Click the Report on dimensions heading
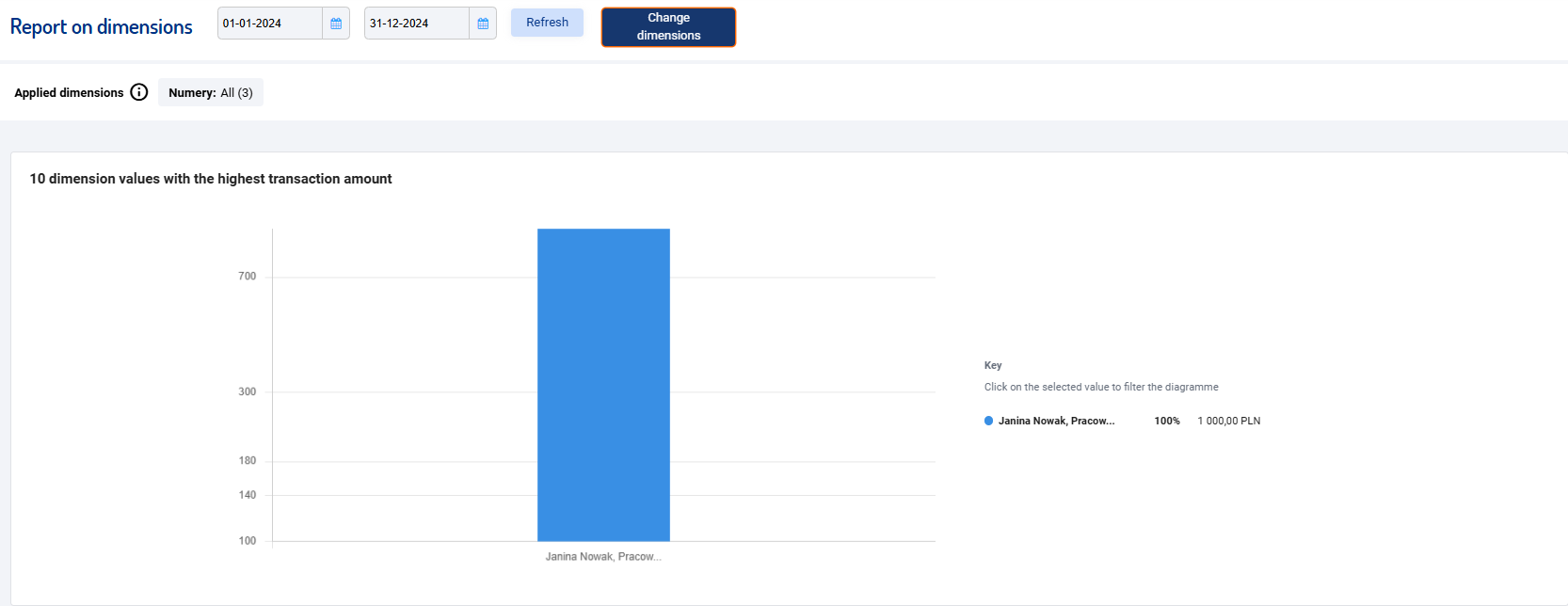 point(102,26)
